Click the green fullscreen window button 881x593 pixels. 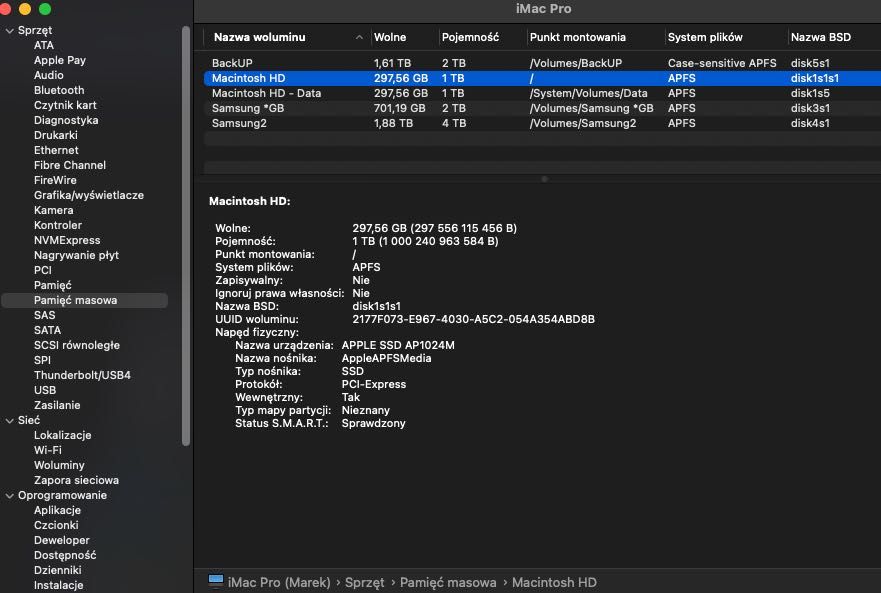click(x=45, y=9)
